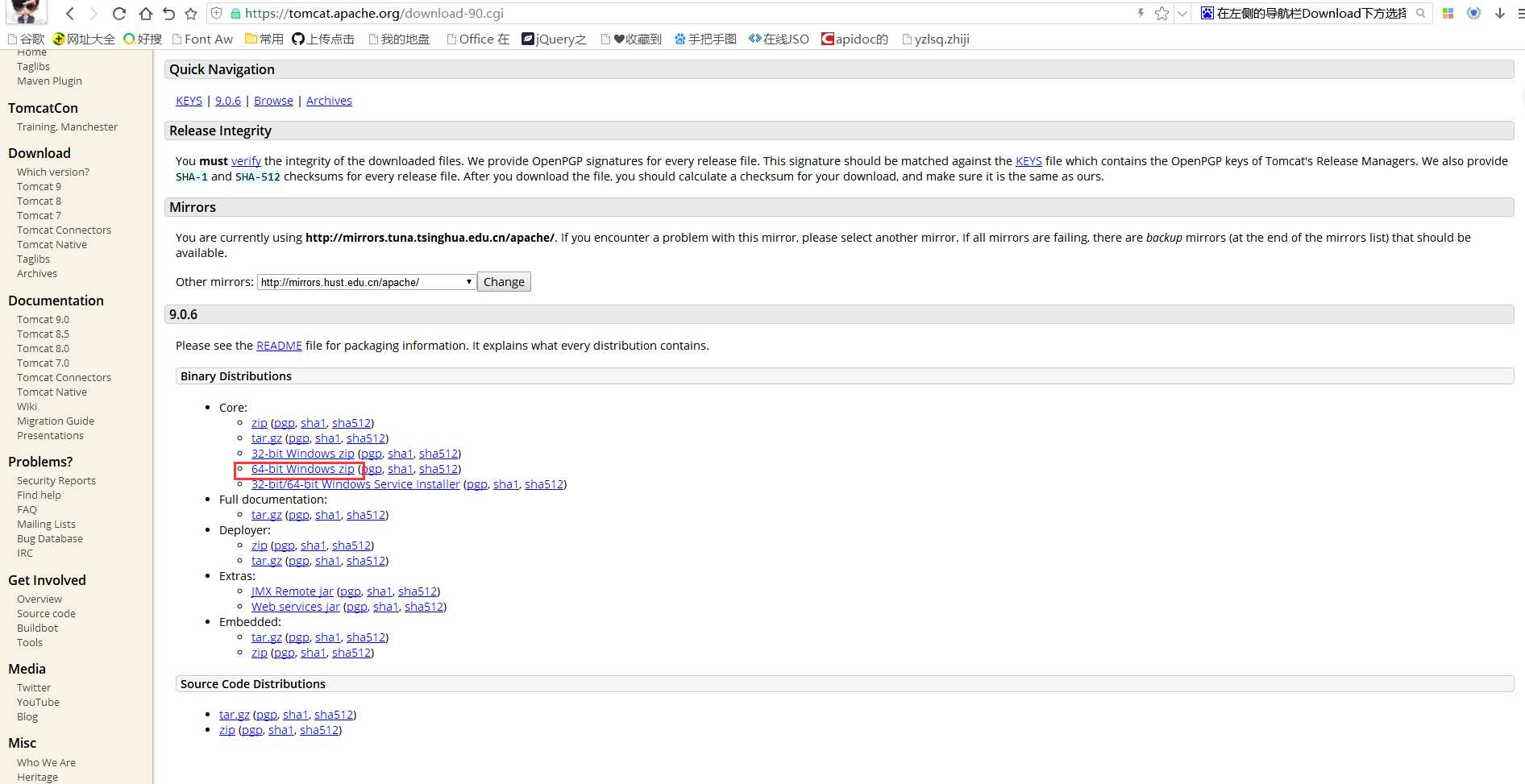Screen dimensions: 1525x784
Task: Open the Font Aw bookmark
Action: tap(202, 39)
